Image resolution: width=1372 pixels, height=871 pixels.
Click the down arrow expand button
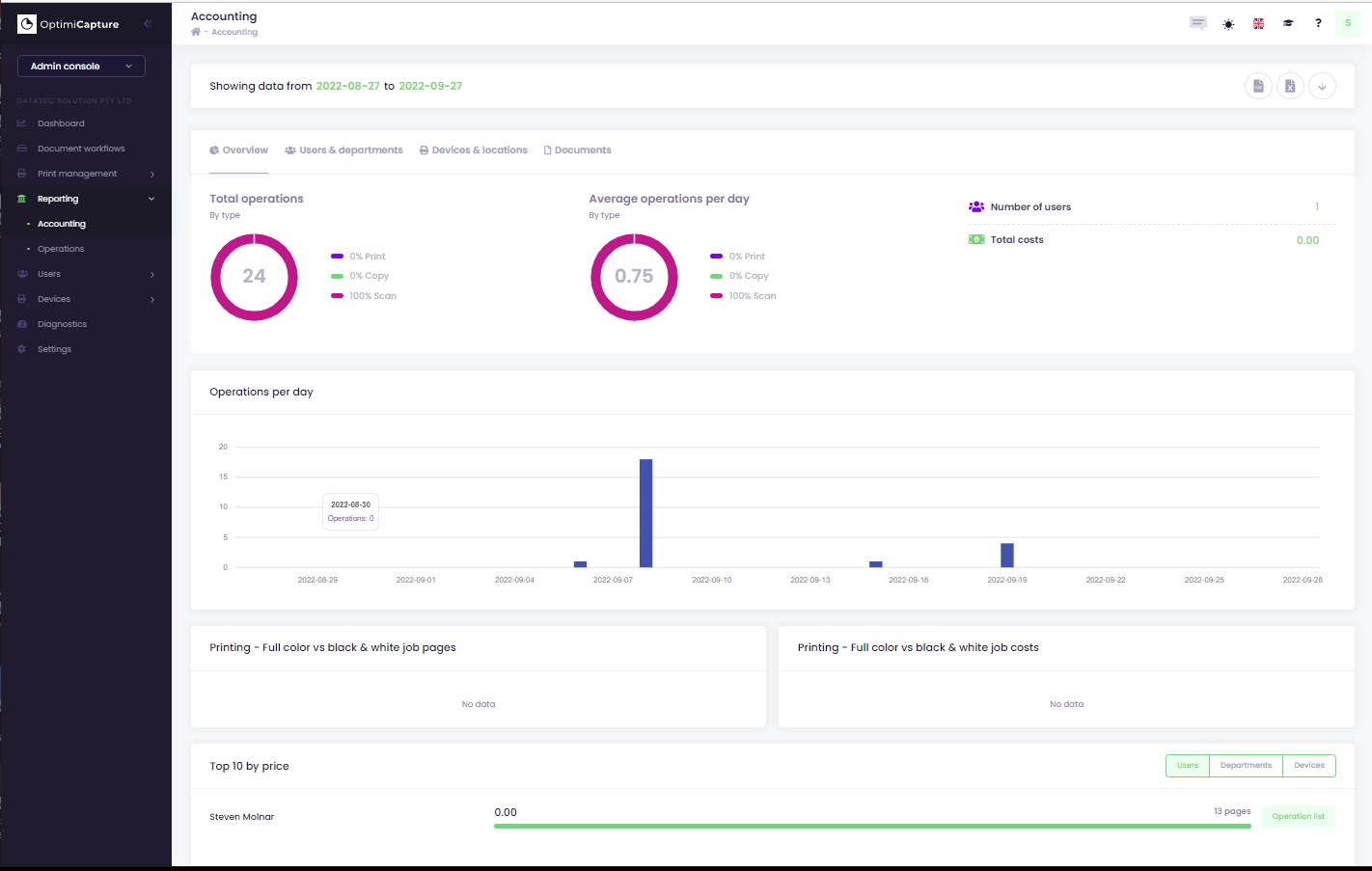pos(1322,86)
